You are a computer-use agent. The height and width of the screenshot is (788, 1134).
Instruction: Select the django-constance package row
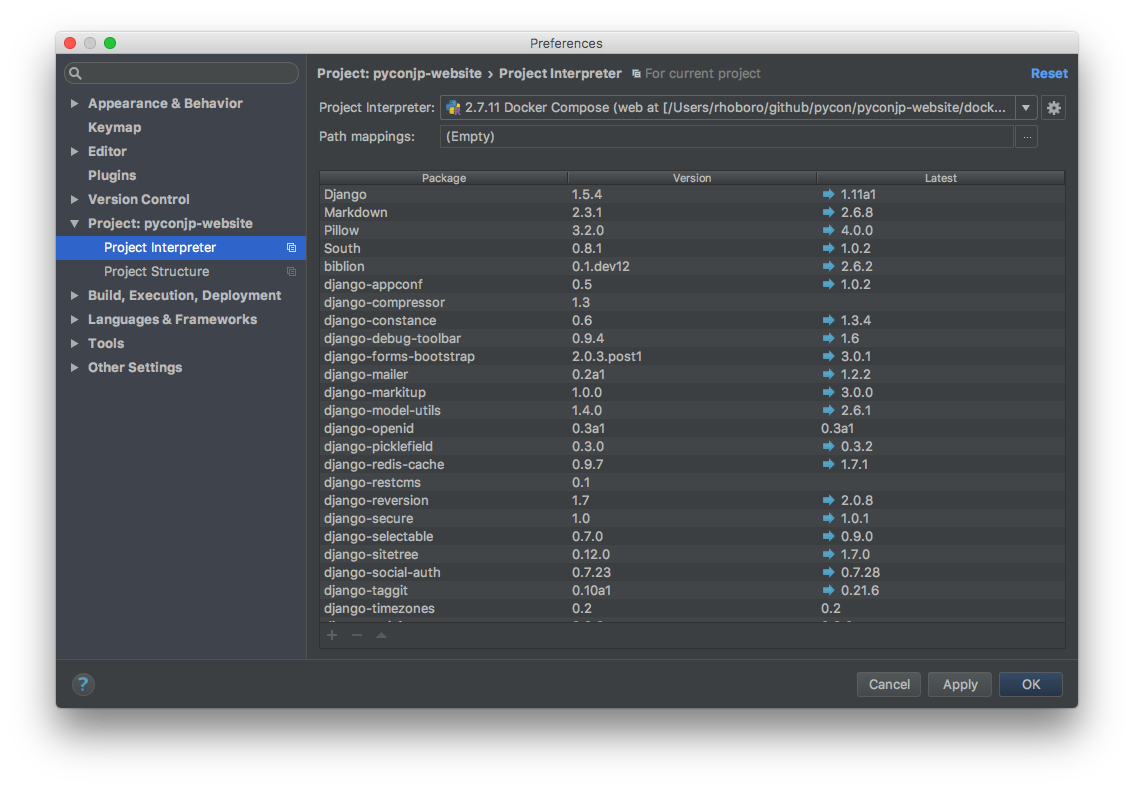point(692,320)
